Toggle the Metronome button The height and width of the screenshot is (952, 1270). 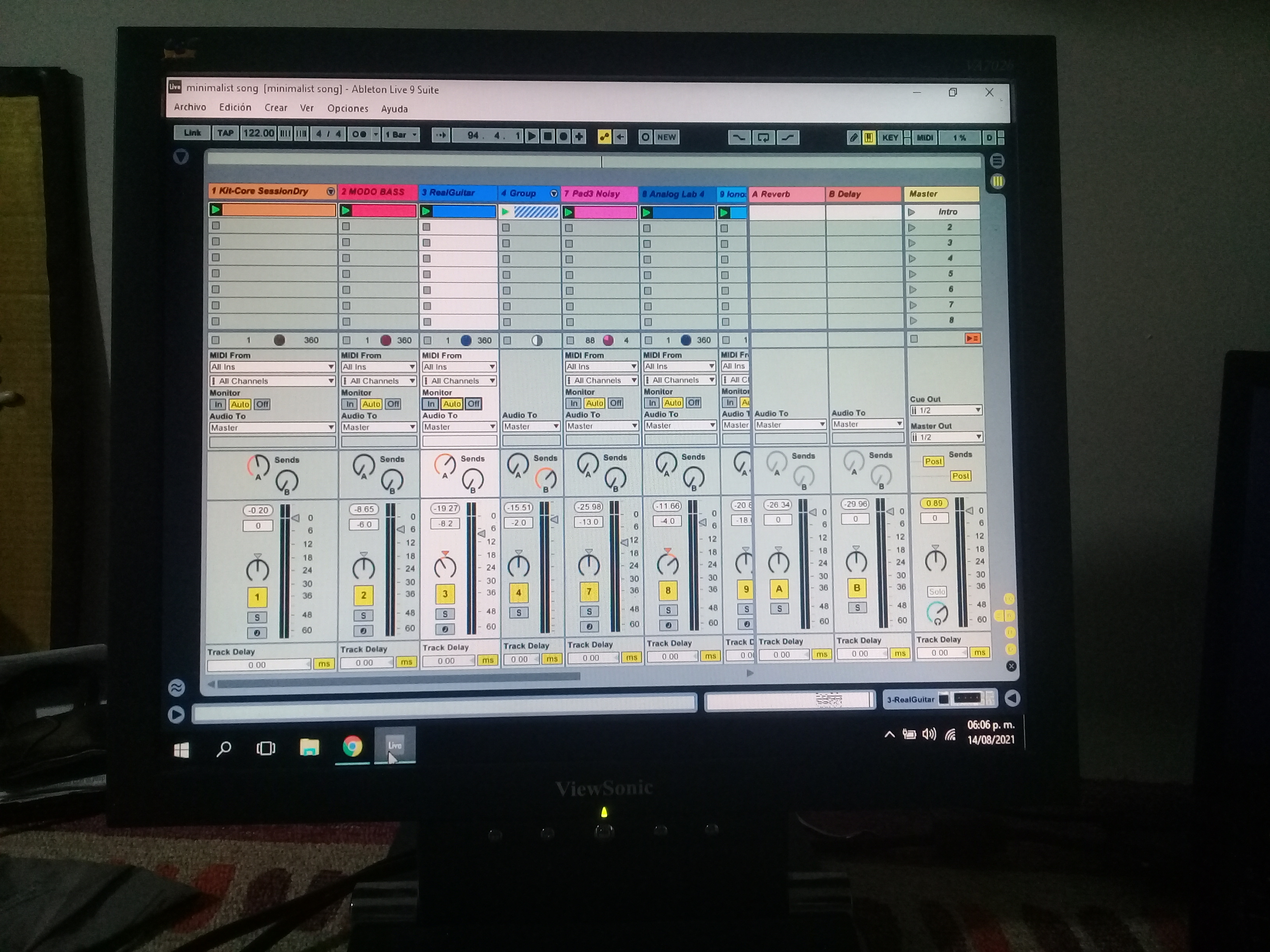pyautogui.click(x=359, y=134)
